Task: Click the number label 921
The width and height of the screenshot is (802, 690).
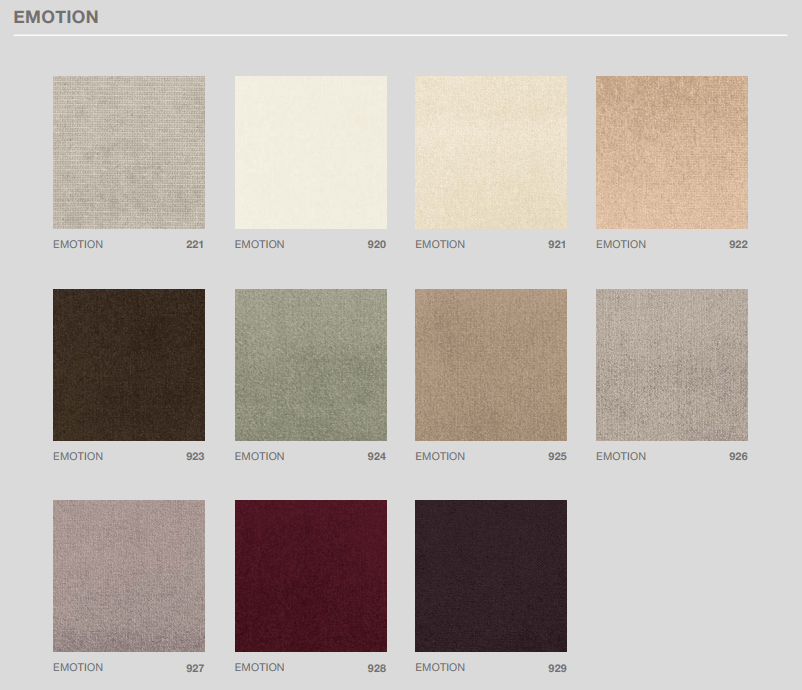Action: click(x=557, y=244)
